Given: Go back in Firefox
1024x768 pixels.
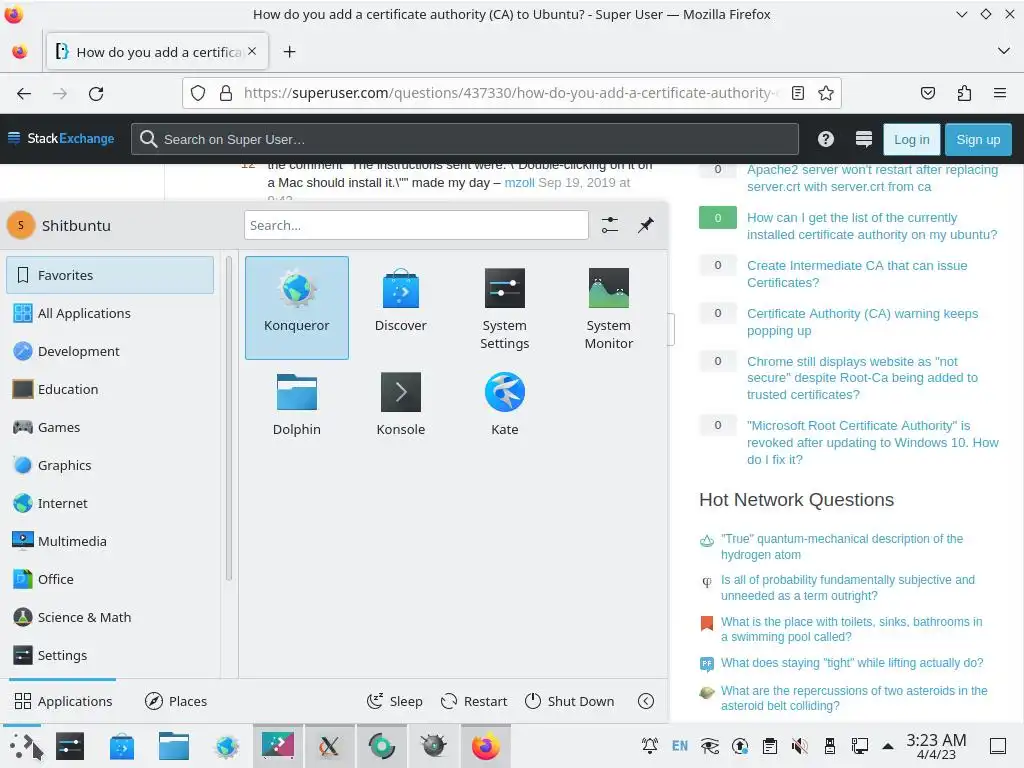Looking at the screenshot, I should tap(24, 93).
